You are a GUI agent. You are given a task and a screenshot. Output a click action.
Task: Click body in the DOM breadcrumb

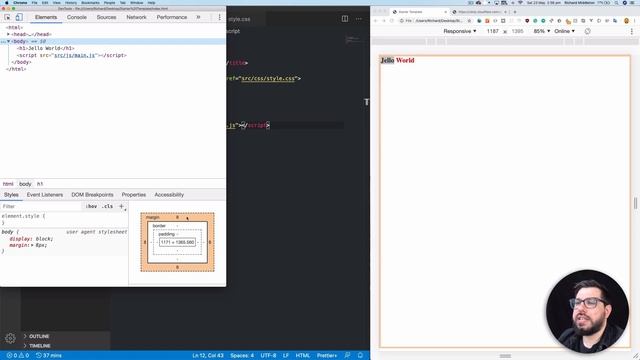point(25,184)
